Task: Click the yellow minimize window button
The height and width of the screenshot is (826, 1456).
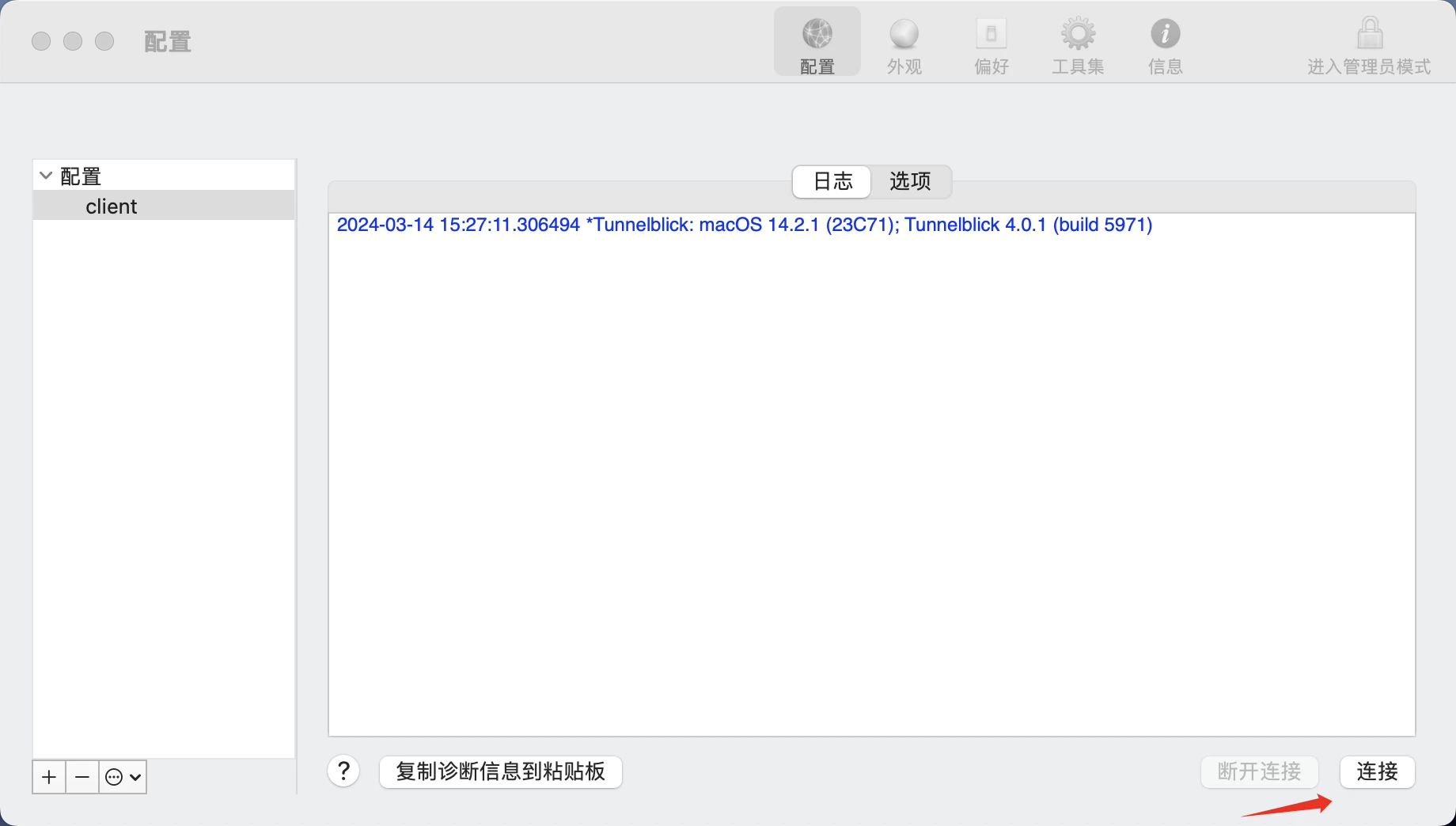Action: tap(73, 41)
